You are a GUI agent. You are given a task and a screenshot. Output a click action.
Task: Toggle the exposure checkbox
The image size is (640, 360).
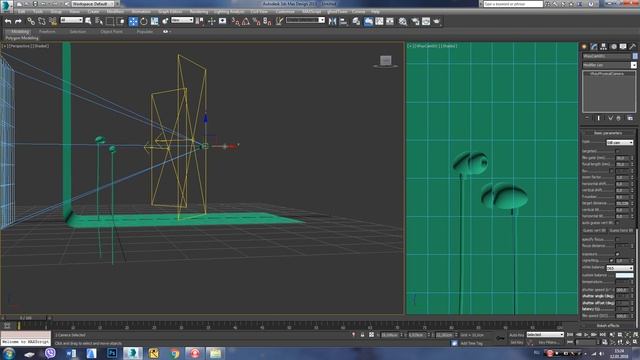click(x=617, y=254)
